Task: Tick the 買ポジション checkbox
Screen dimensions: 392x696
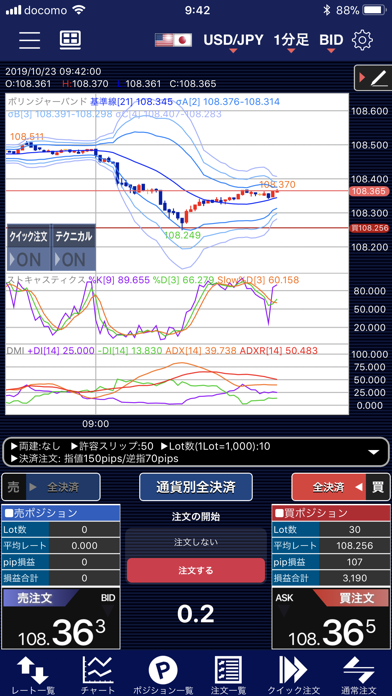Action: (x=280, y=513)
